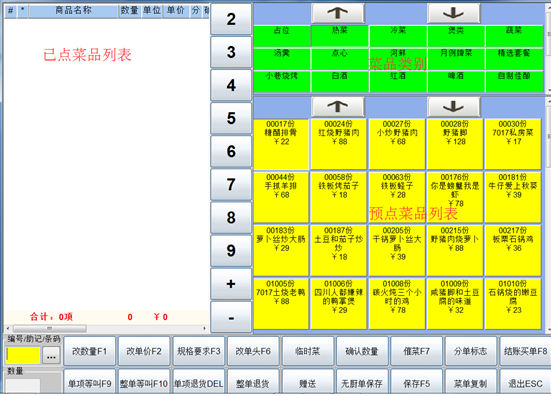Choose the 精选套餐 category
The image size is (551, 396).
tap(514, 59)
